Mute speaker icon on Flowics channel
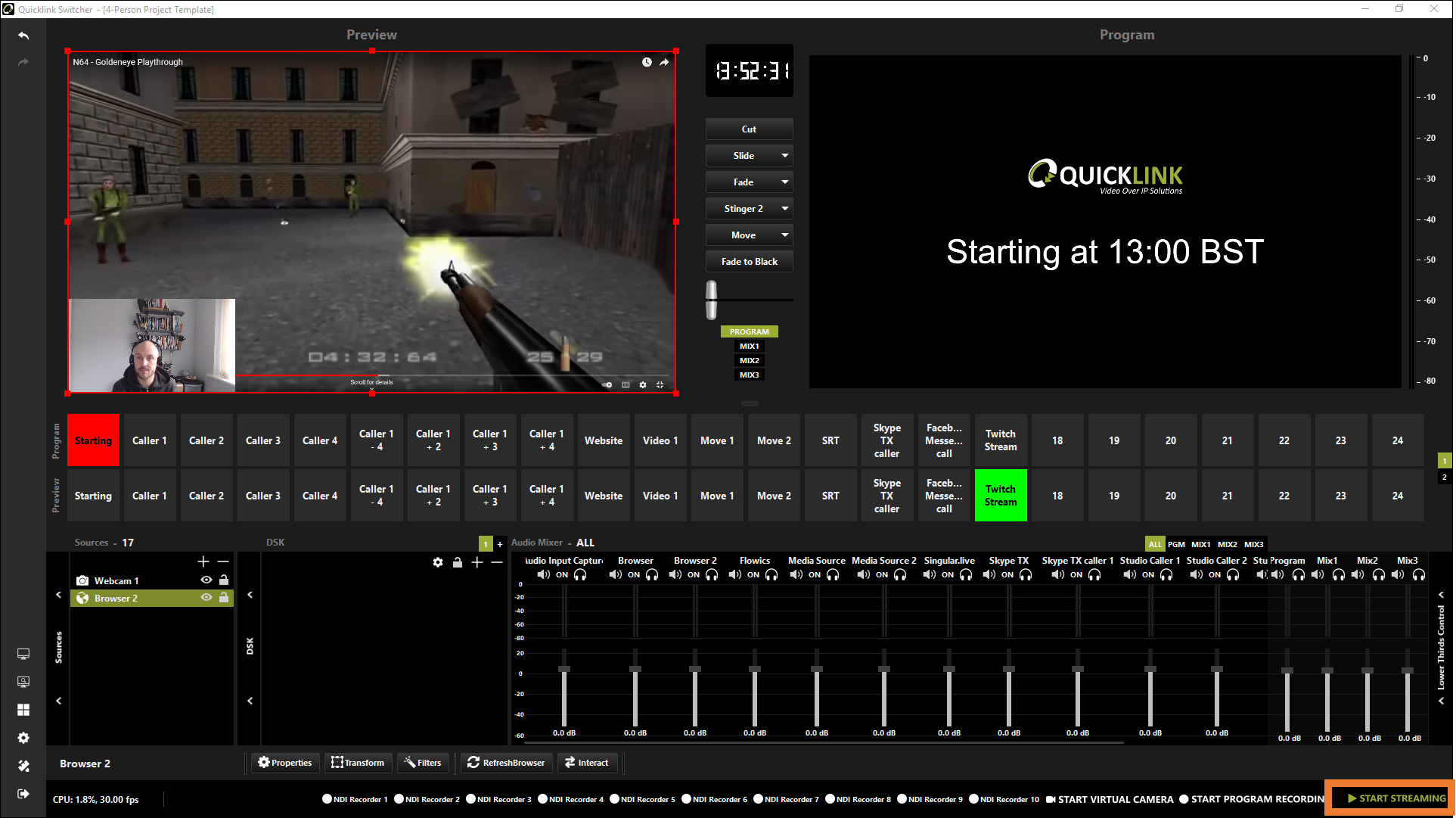 (734, 575)
